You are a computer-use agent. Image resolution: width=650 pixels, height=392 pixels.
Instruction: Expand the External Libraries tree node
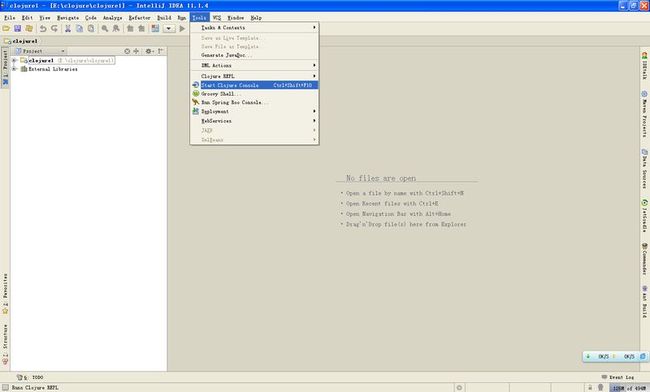(x=15, y=69)
